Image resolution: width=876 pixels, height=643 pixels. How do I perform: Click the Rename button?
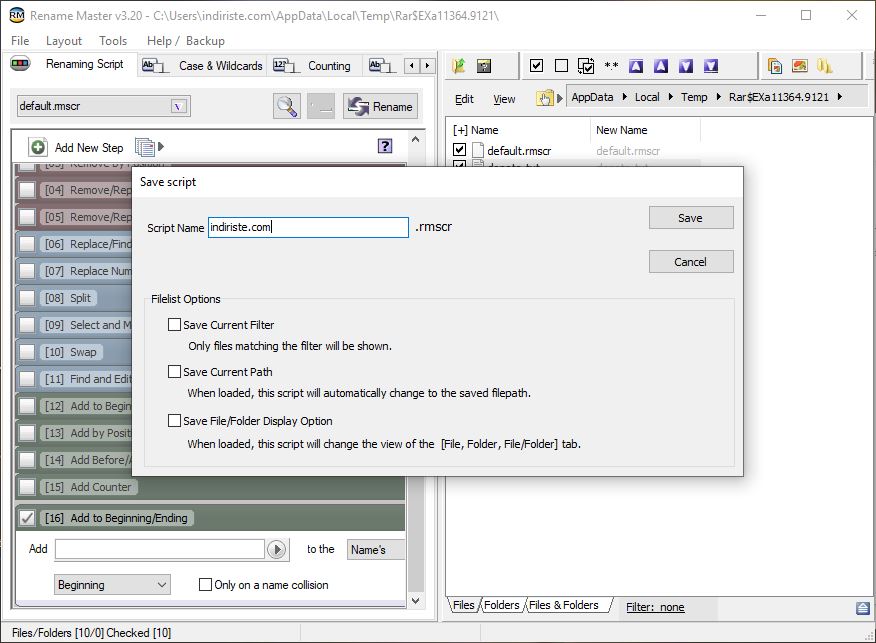(380, 106)
